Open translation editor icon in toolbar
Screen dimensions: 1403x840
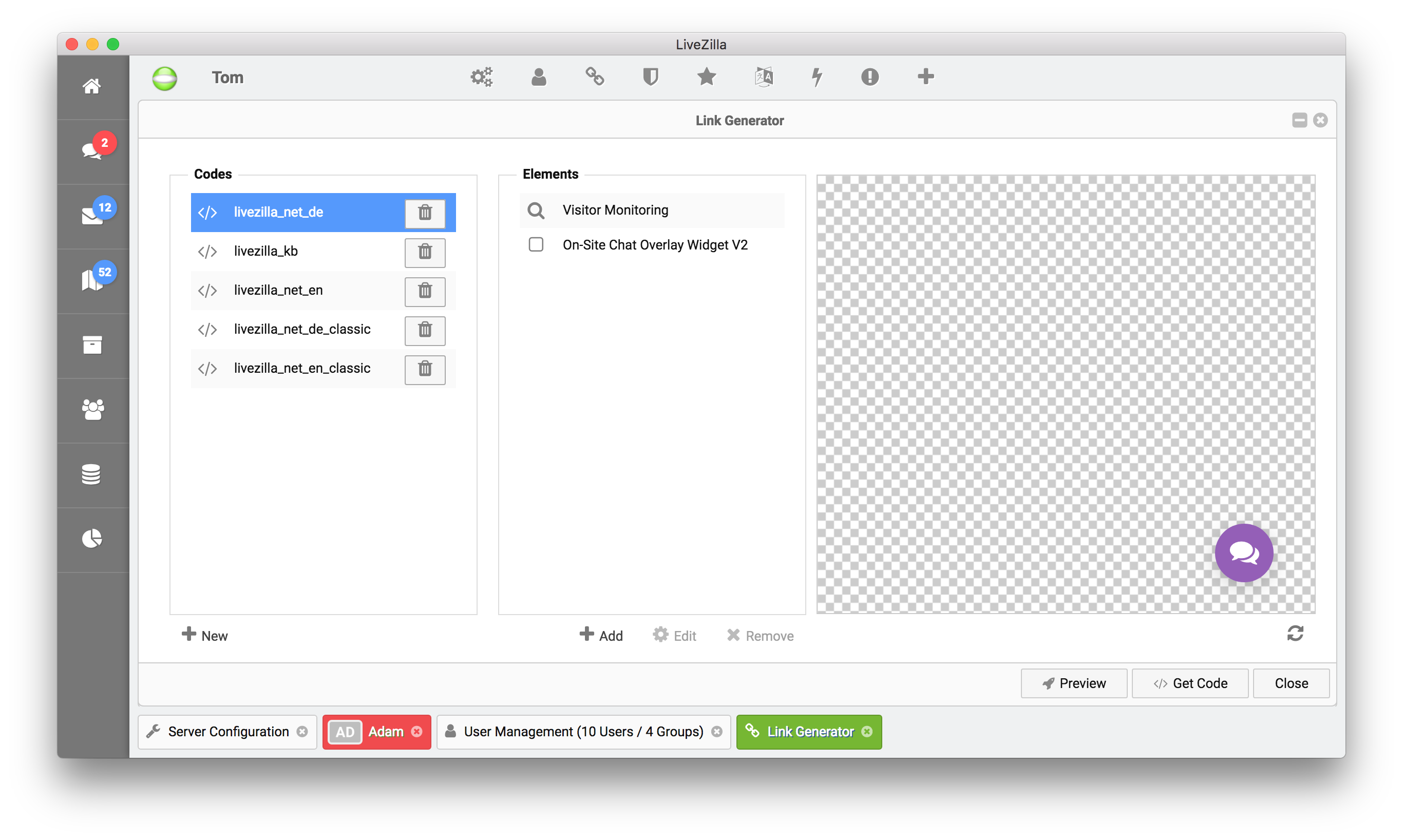(764, 77)
